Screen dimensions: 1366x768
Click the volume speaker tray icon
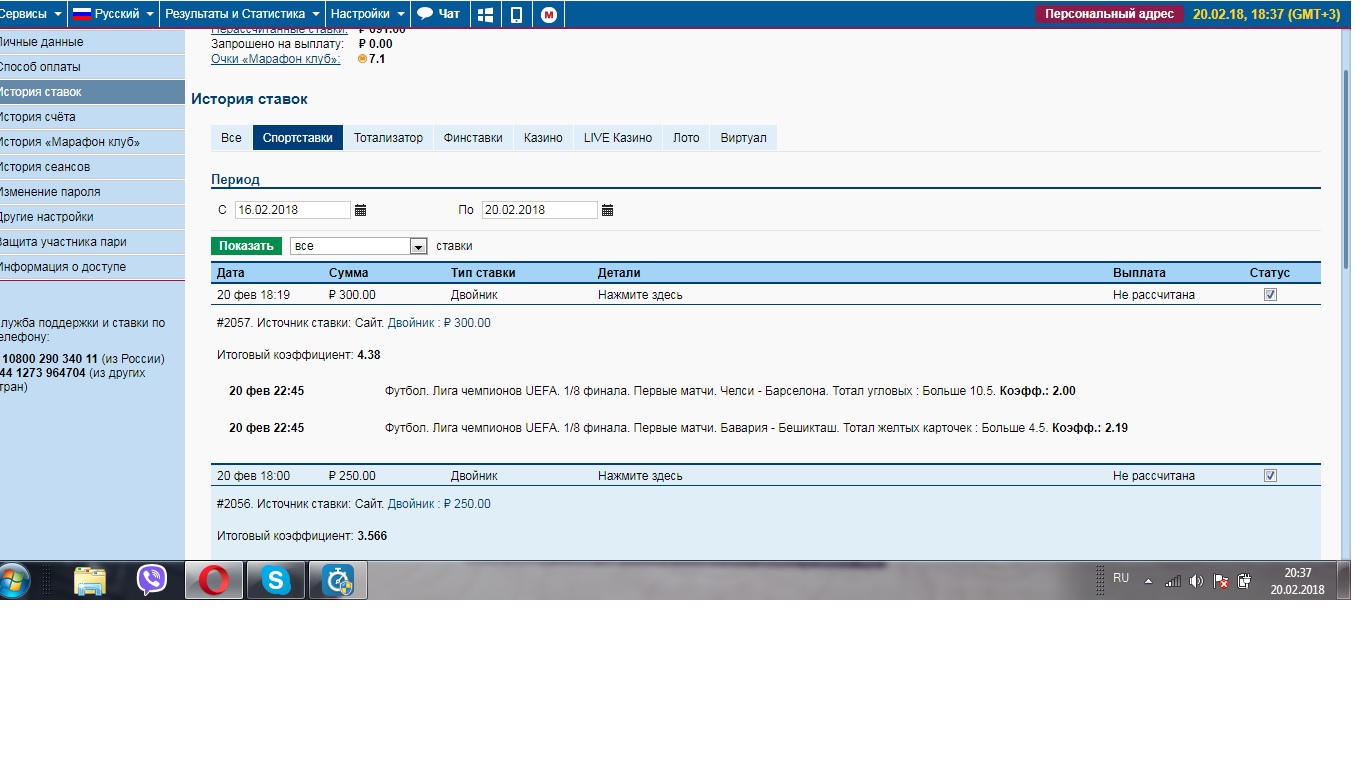coord(1196,581)
